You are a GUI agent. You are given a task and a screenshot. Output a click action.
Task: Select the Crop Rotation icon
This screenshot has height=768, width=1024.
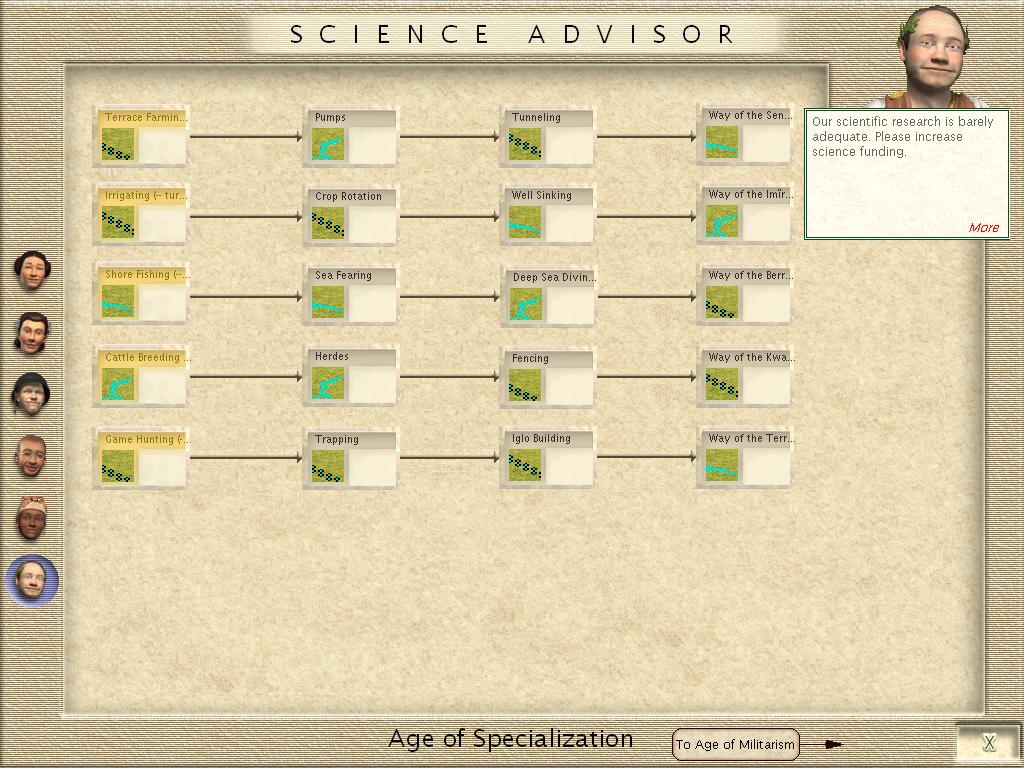(x=328, y=223)
